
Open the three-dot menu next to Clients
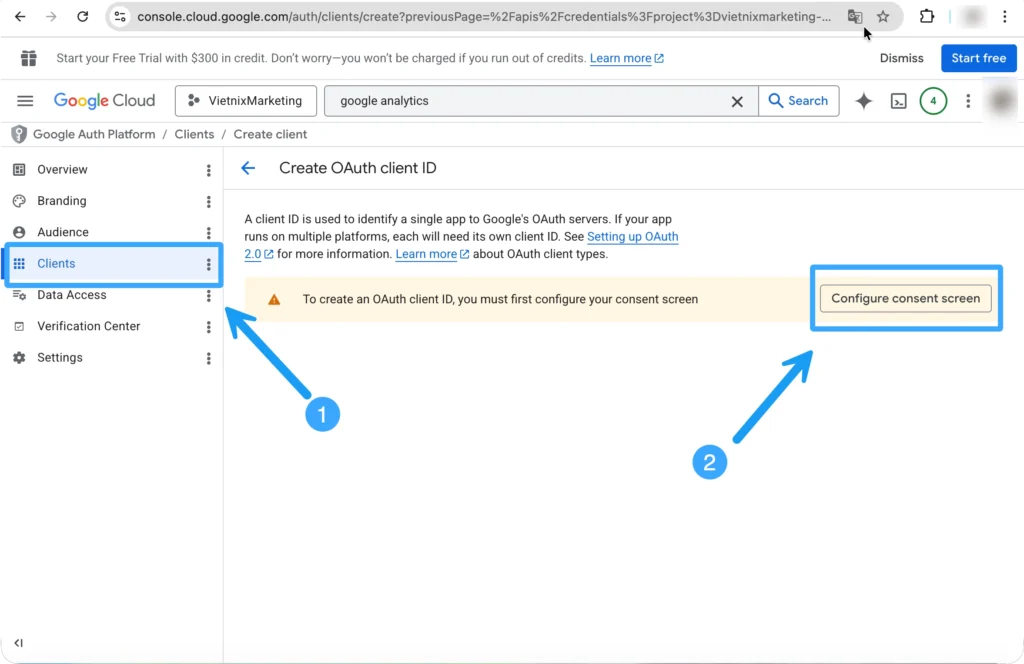[207, 263]
